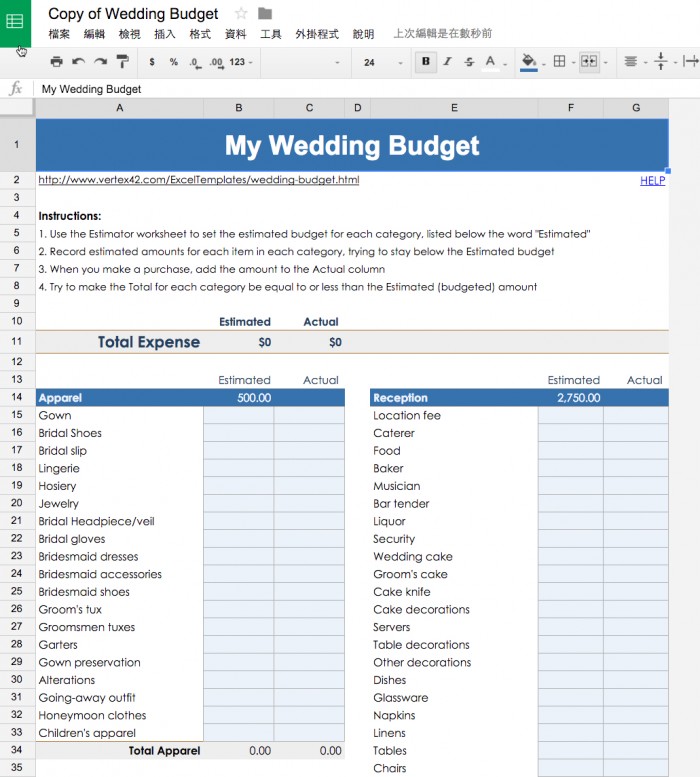Open the 格式 menu

coord(200,34)
